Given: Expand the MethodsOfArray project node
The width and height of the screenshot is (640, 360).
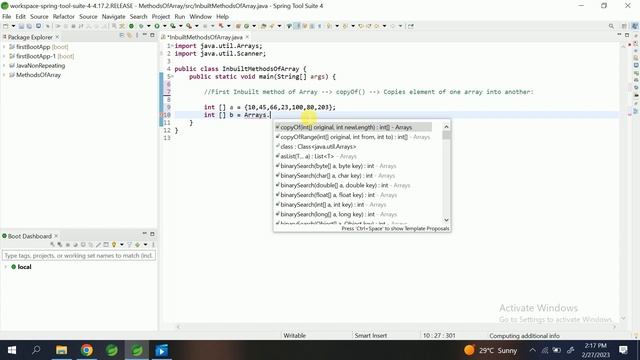Looking at the screenshot, I should point(4,75).
